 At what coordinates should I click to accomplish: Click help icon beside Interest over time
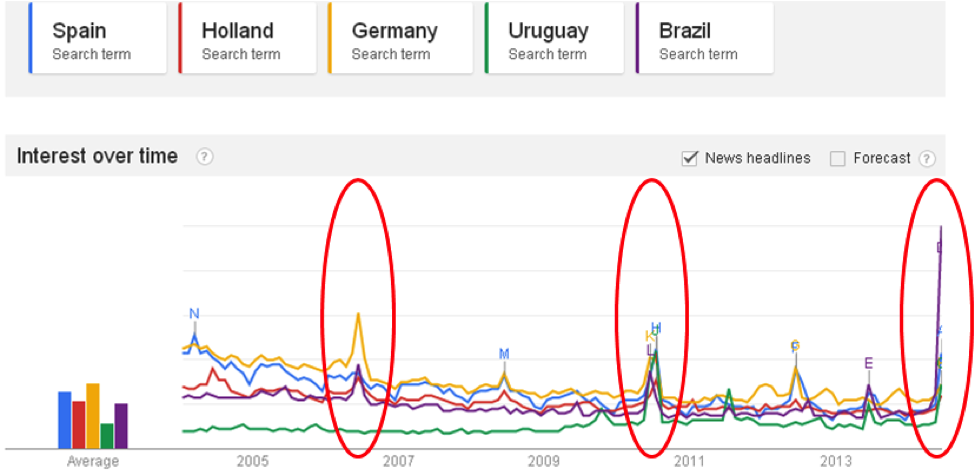click(204, 157)
